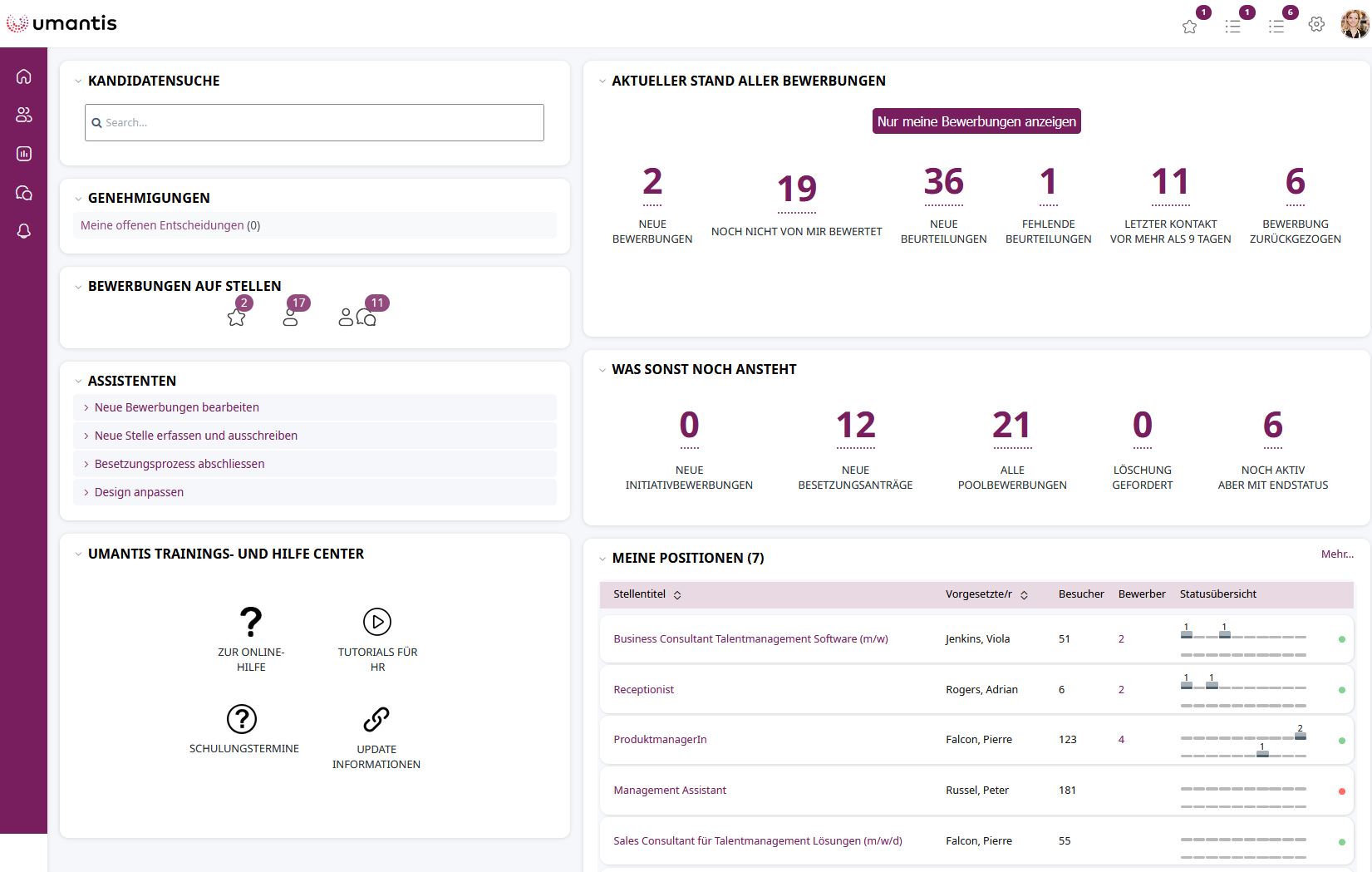Click the user profile avatar

tap(1354, 24)
